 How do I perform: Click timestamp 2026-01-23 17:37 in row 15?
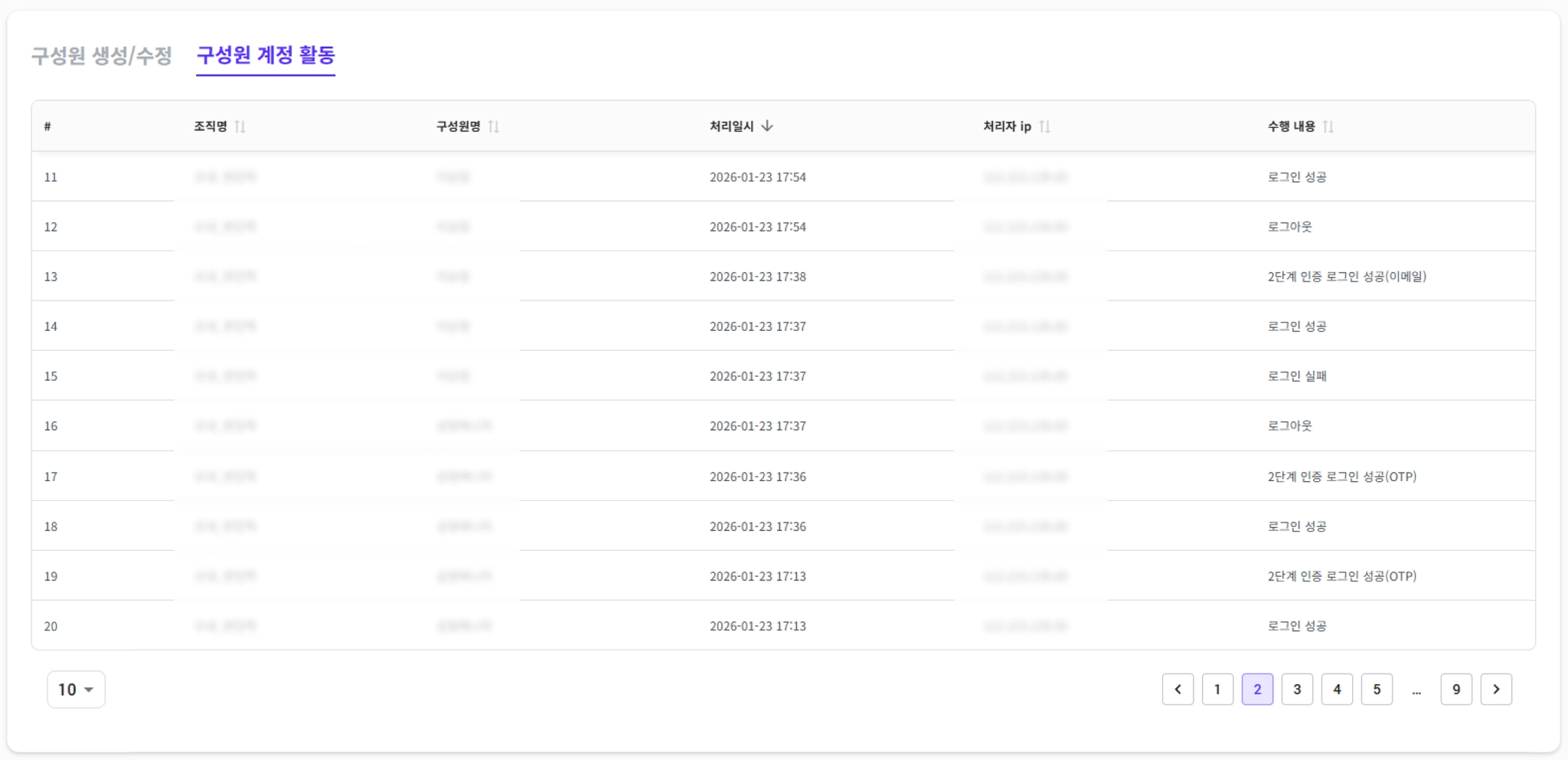pos(758,376)
